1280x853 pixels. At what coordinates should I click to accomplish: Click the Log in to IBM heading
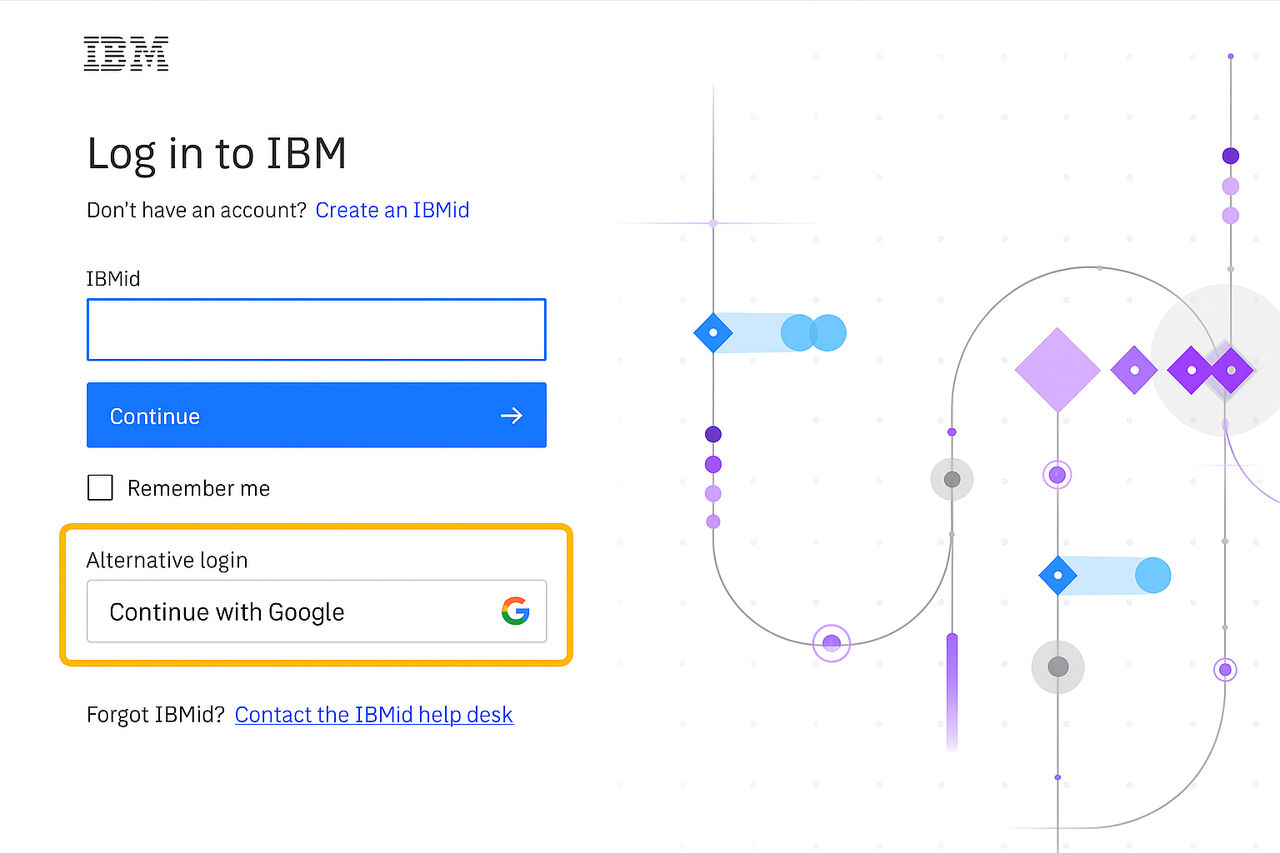217,153
